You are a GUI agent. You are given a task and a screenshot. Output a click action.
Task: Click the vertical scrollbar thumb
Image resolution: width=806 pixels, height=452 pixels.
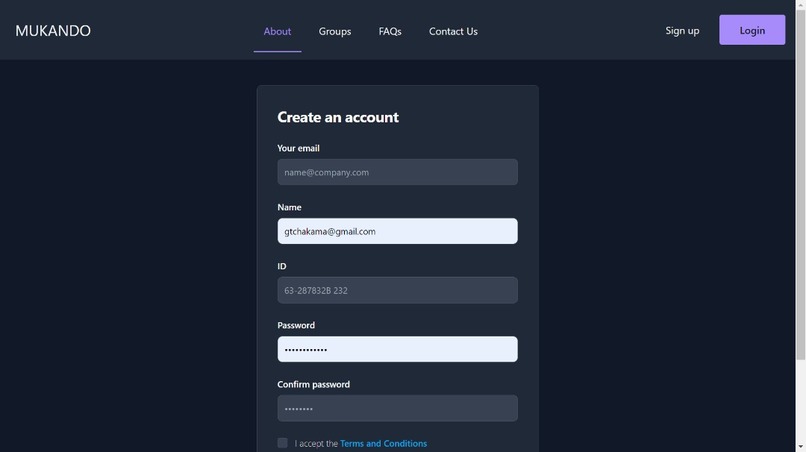coord(801,183)
